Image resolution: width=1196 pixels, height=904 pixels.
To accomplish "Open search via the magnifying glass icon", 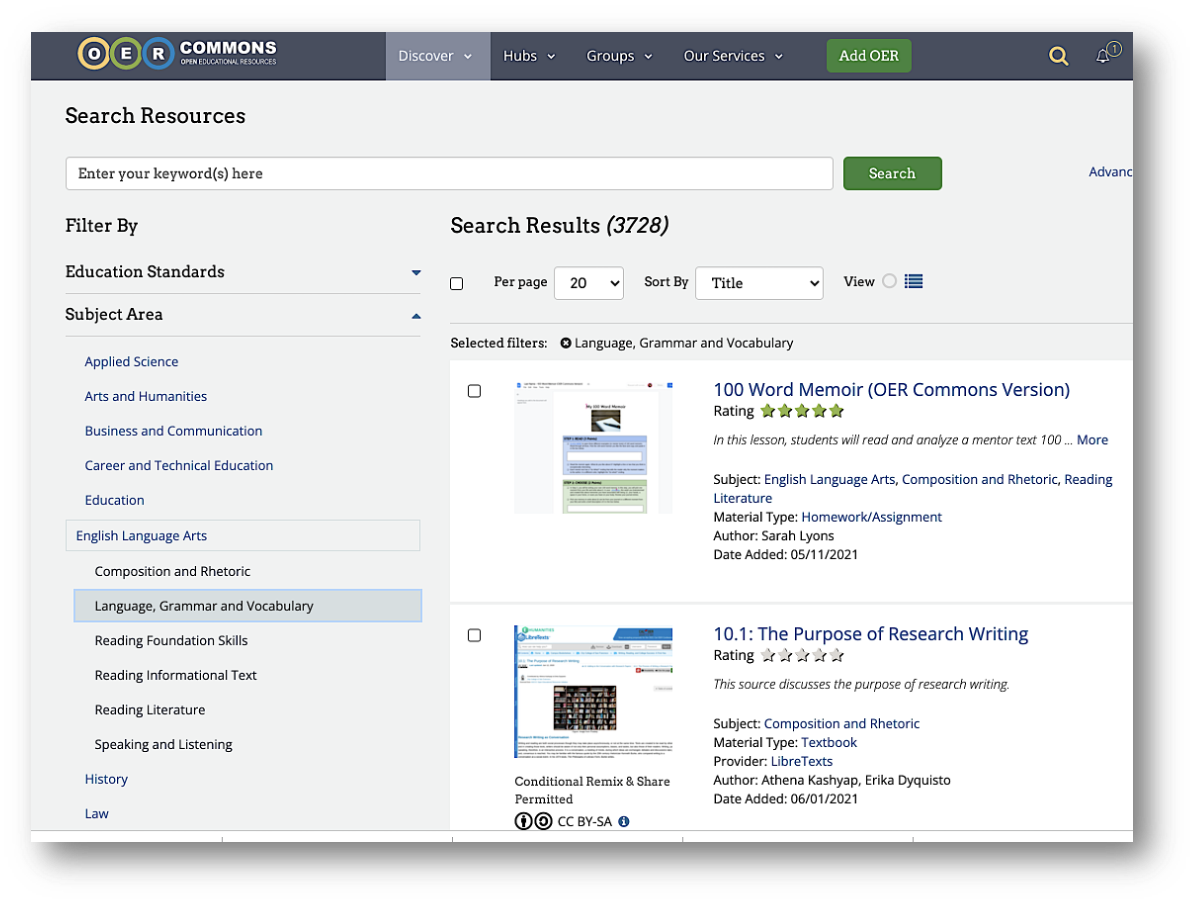I will pyautogui.click(x=1058, y=56).
